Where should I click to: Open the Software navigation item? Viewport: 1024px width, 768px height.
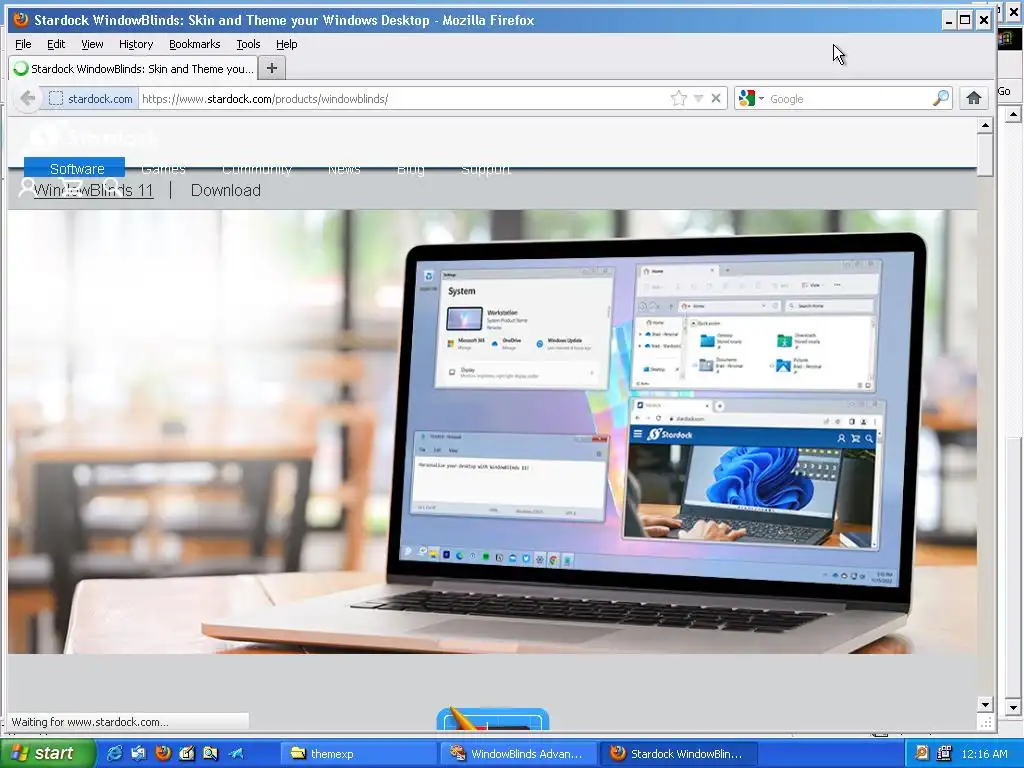click(x=76, y=168)
